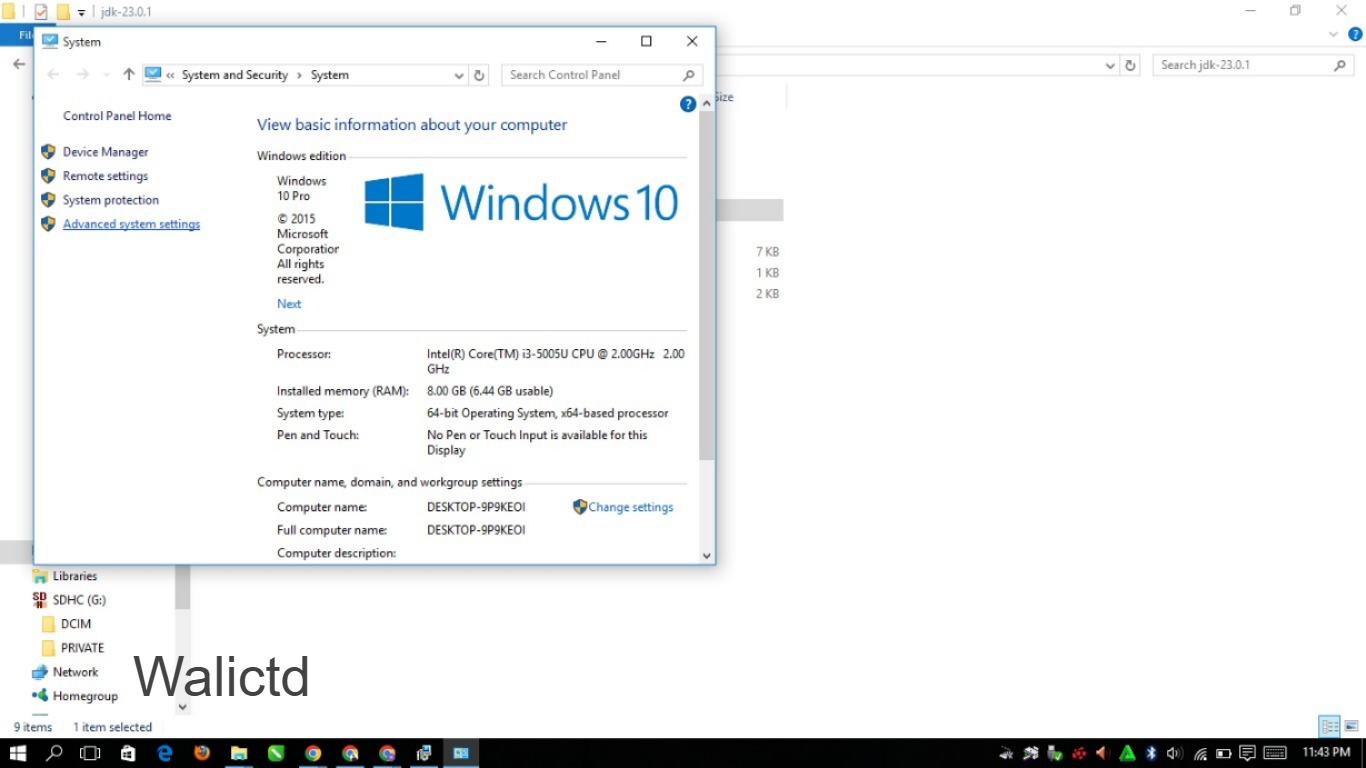Click Explorer quick access New folder icon
Screen dimensions: 1366x768
[x=63, y=12]
